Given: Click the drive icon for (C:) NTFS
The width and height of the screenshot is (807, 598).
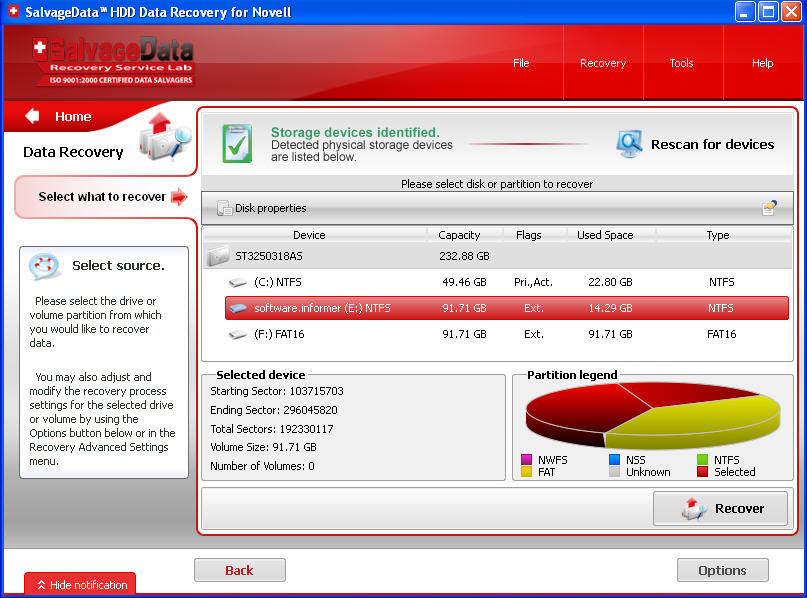Looking at the screenshot, I should point(238,283).
